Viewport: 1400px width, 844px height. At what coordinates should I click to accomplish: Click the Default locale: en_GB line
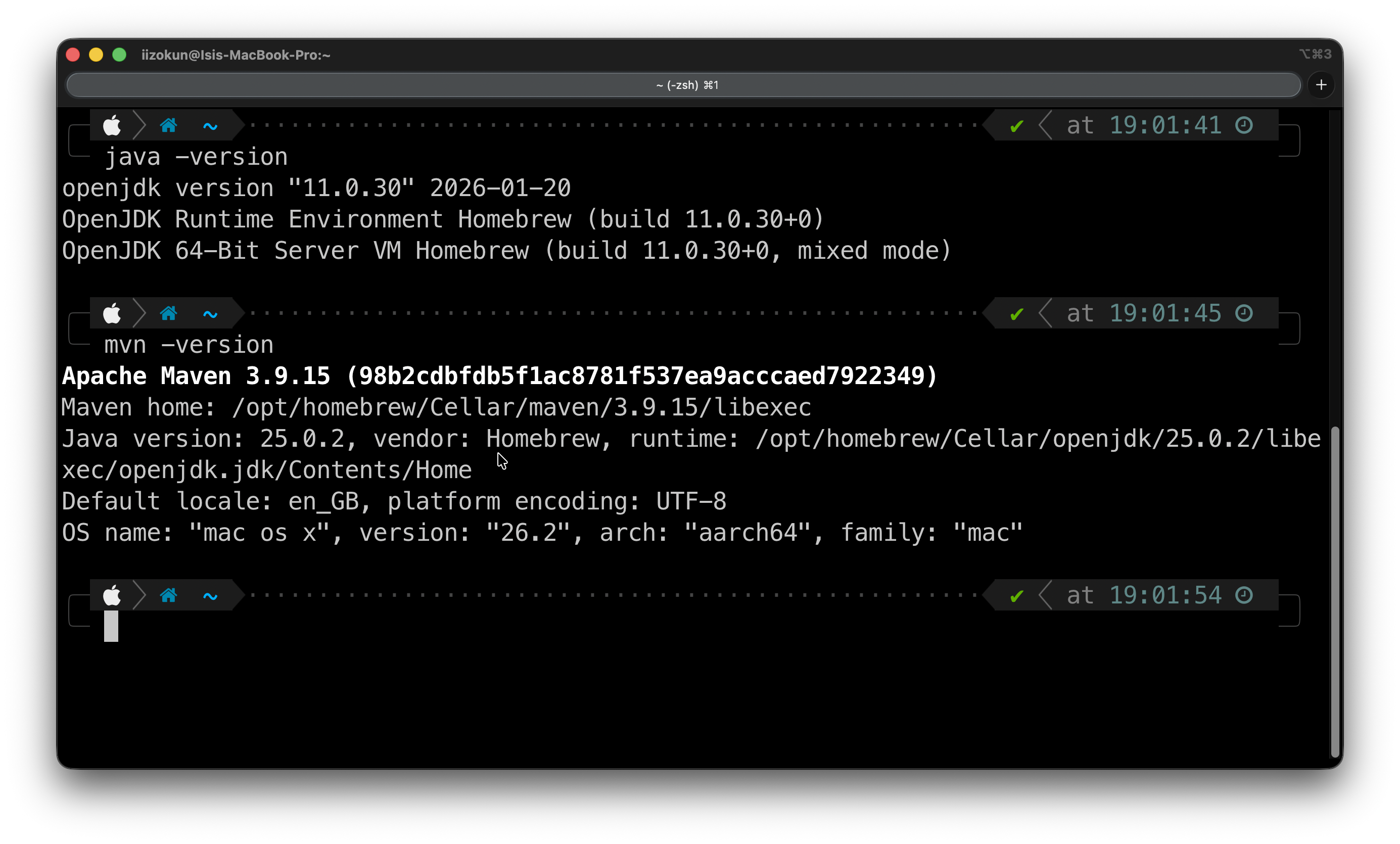pos(394,501)
